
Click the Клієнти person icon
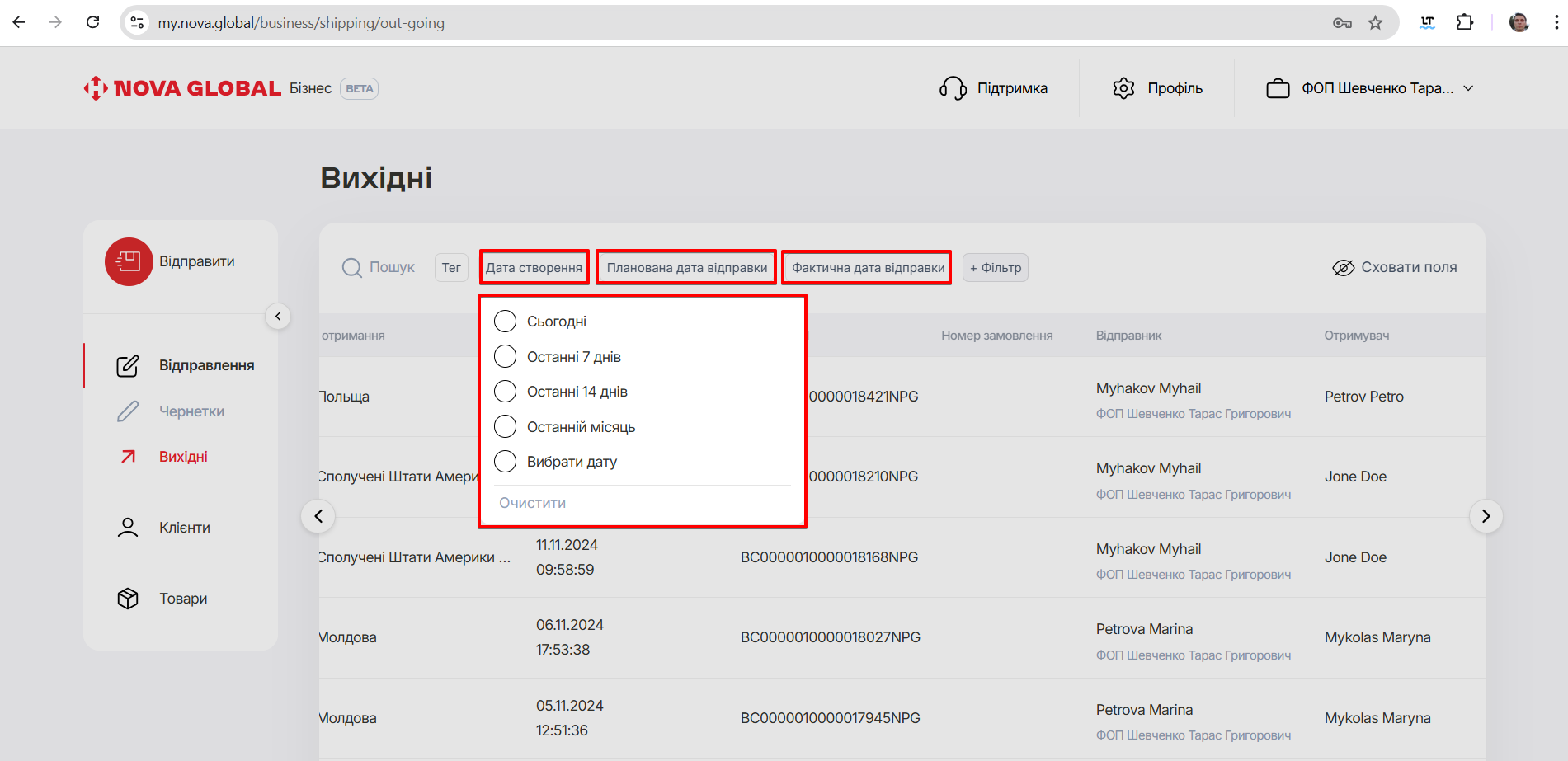pos(128,528)
